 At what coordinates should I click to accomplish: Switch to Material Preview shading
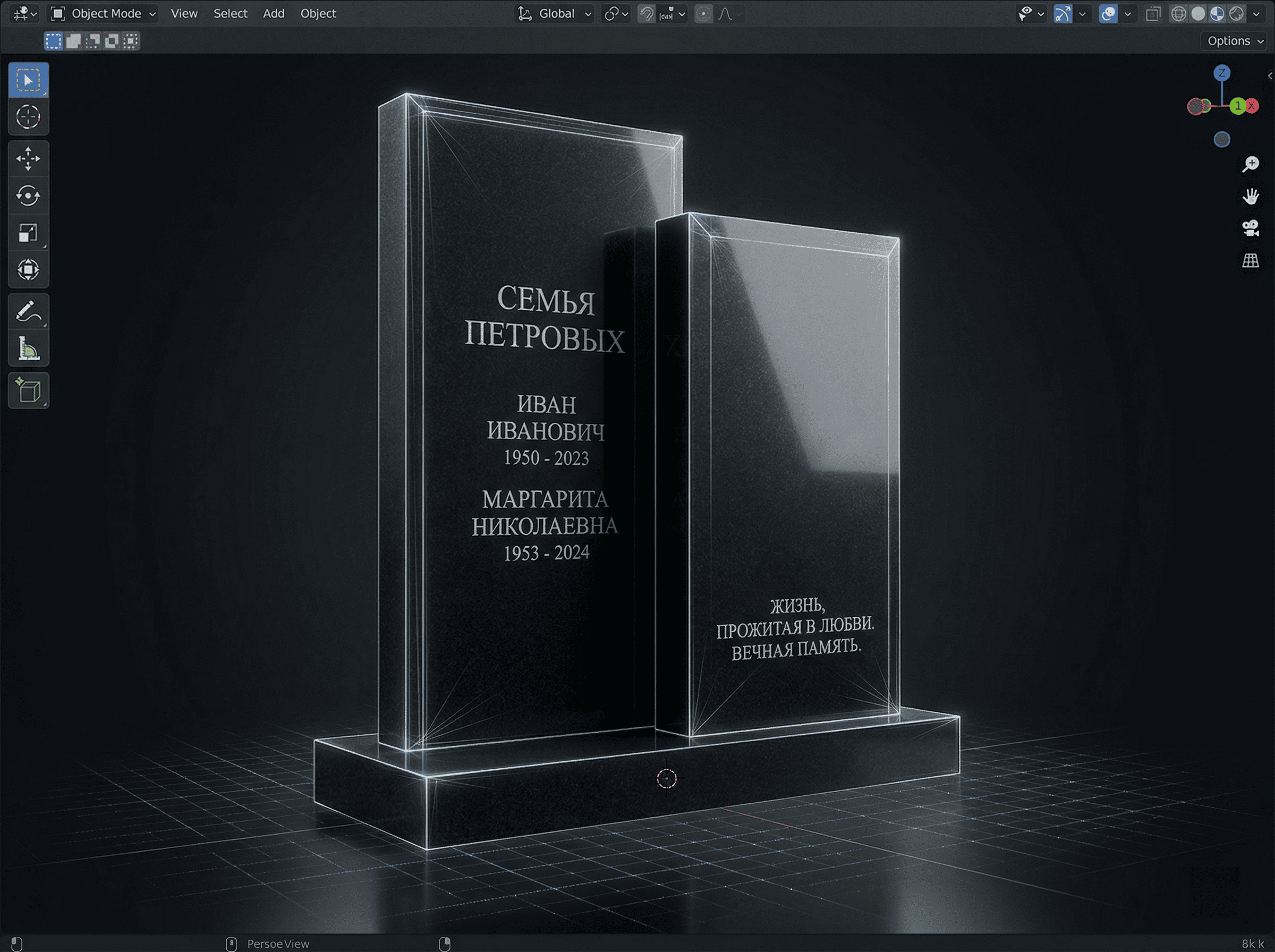point(1217,14)
